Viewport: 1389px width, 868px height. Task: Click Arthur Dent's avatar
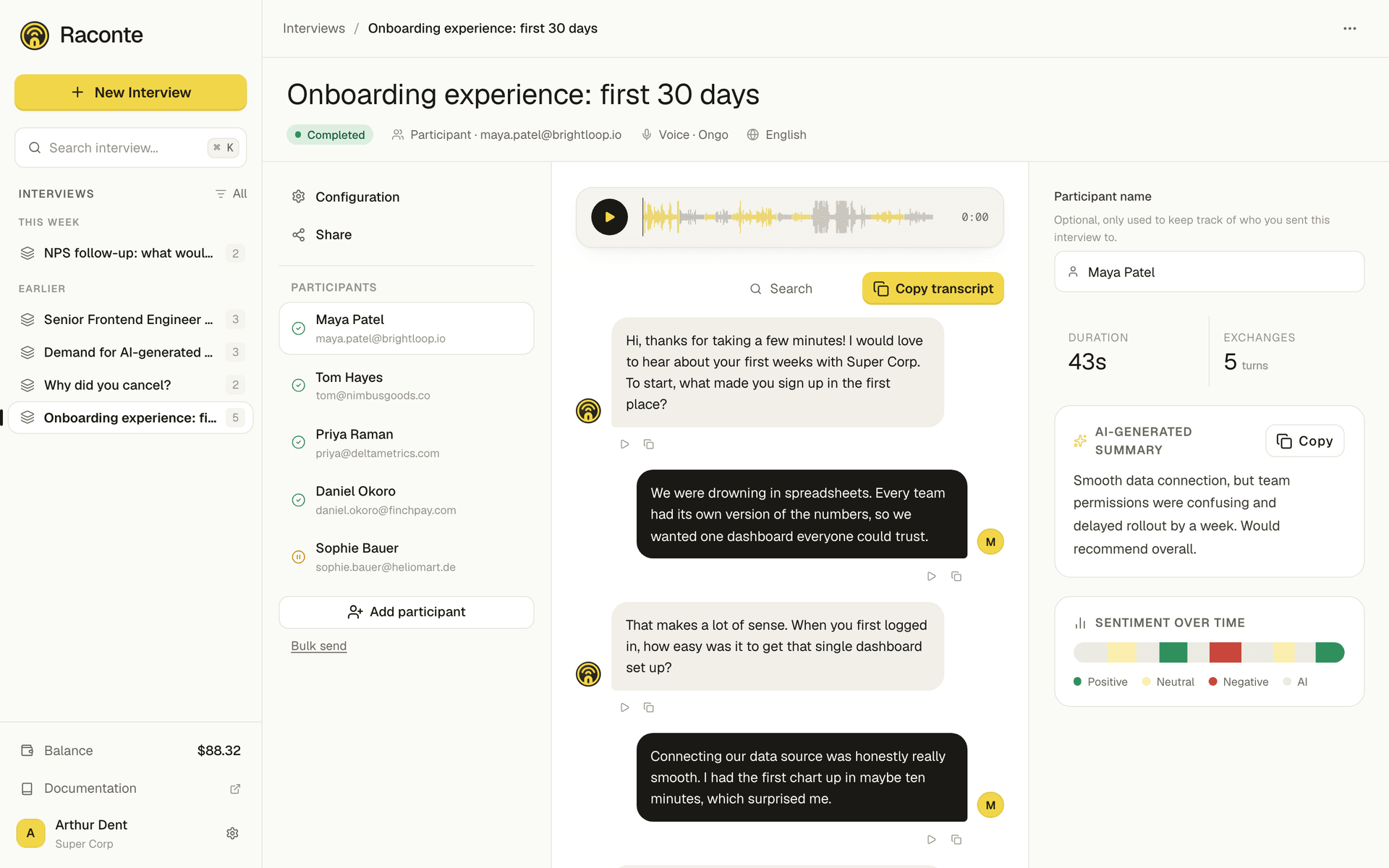click(x=30, y=833)
